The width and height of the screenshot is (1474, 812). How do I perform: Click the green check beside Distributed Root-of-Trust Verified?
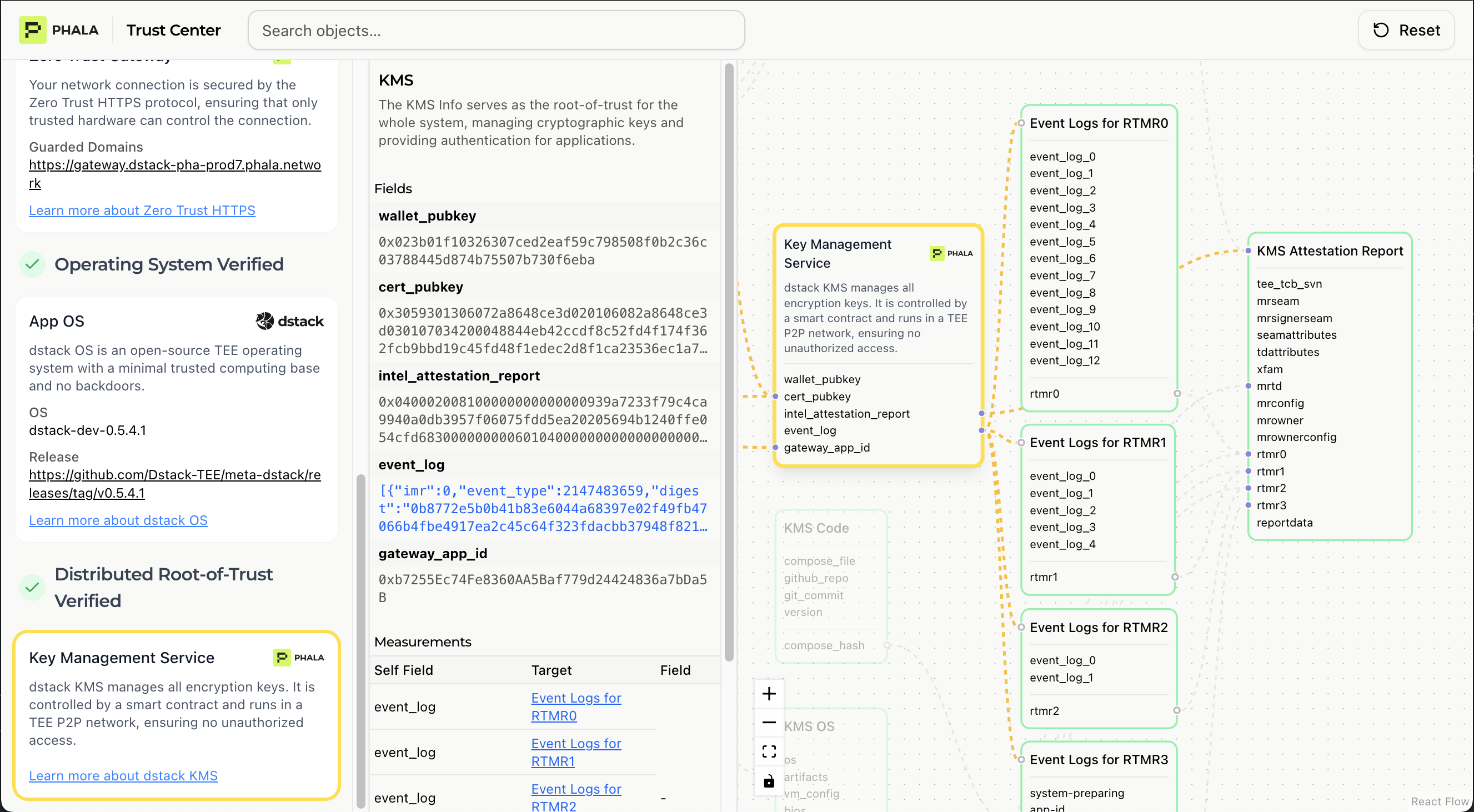pos(33,587)
